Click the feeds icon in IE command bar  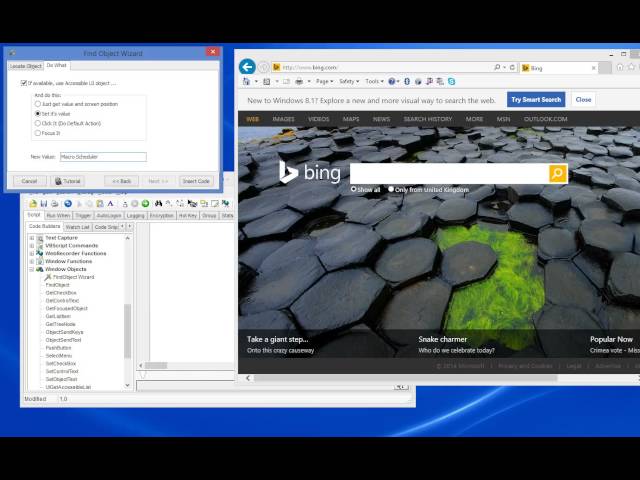(267, 82)
